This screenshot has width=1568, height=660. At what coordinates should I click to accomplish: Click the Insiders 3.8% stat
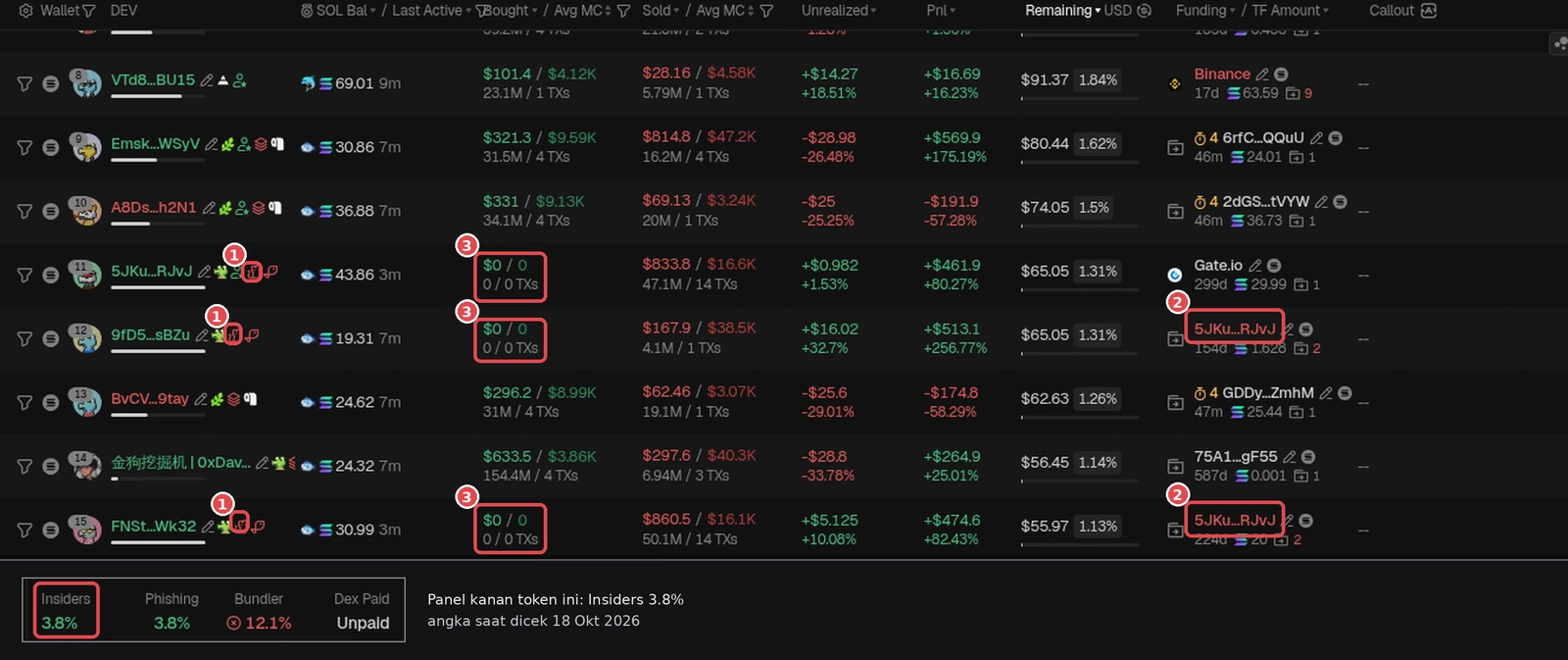point(66,611)
